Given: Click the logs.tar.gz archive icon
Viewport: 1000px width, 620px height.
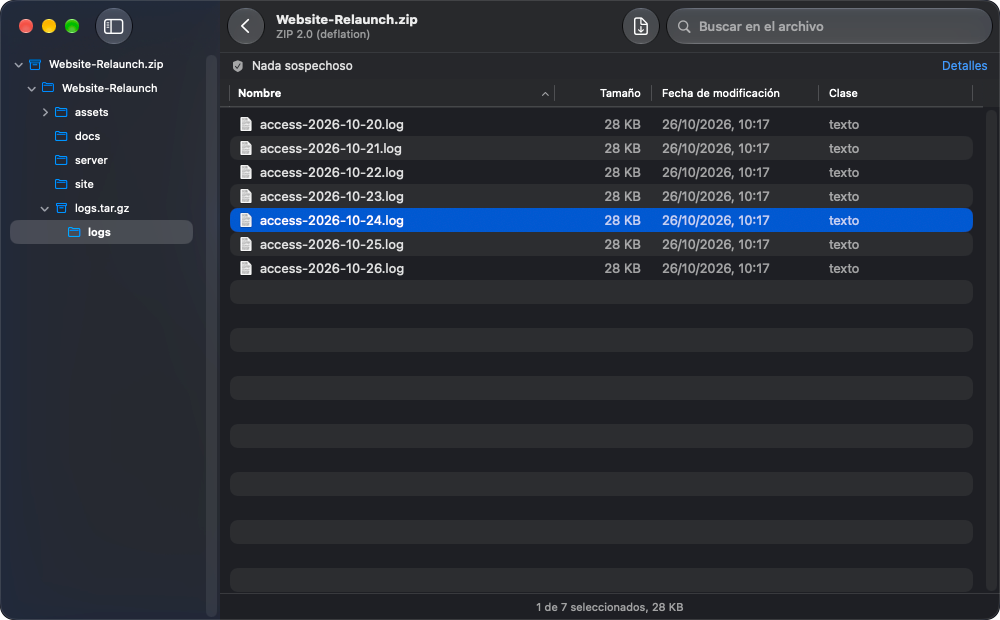Looking at the screenshot, I should pos(61,208).
